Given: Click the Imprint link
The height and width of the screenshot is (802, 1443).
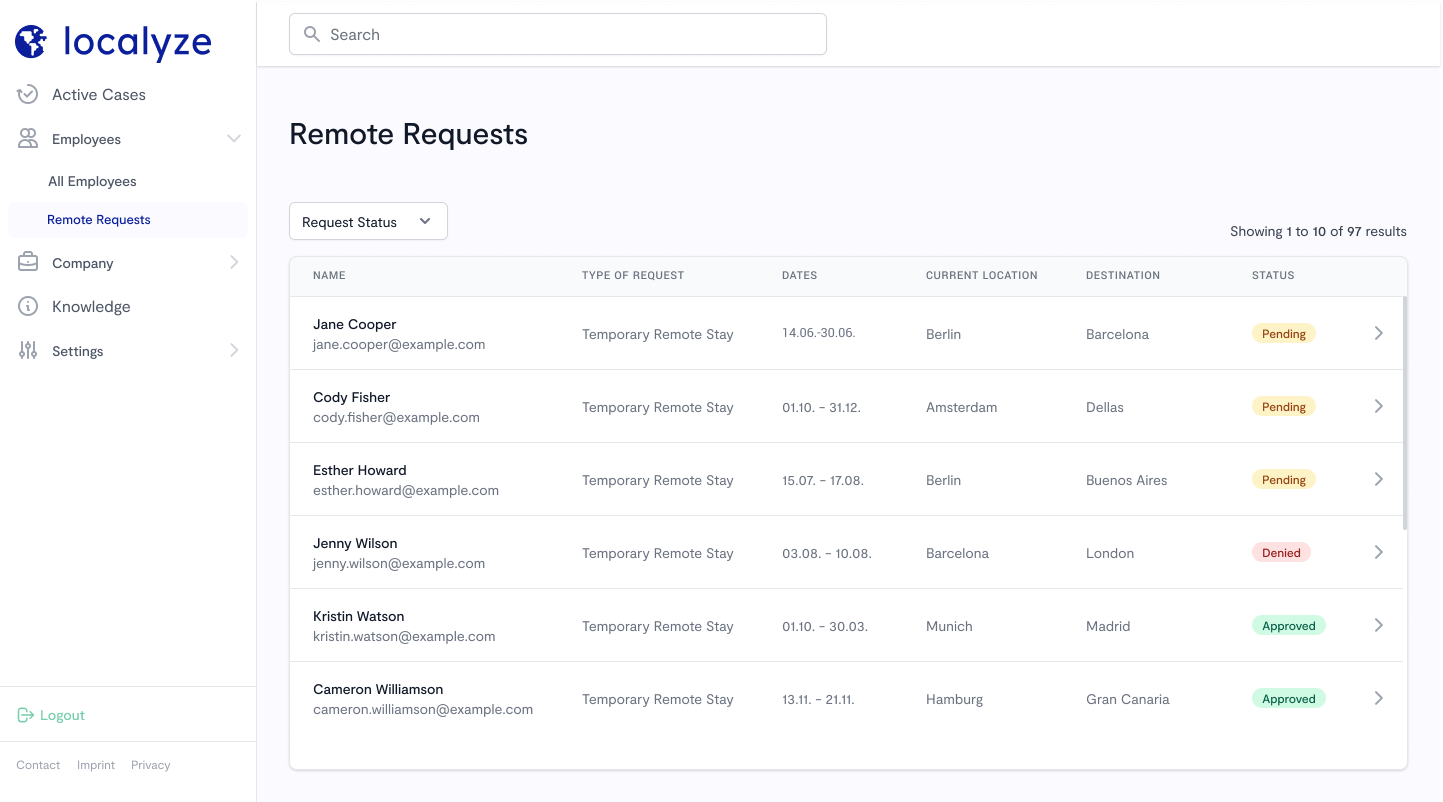Looking at the screenshot, I should click(95, 765).
